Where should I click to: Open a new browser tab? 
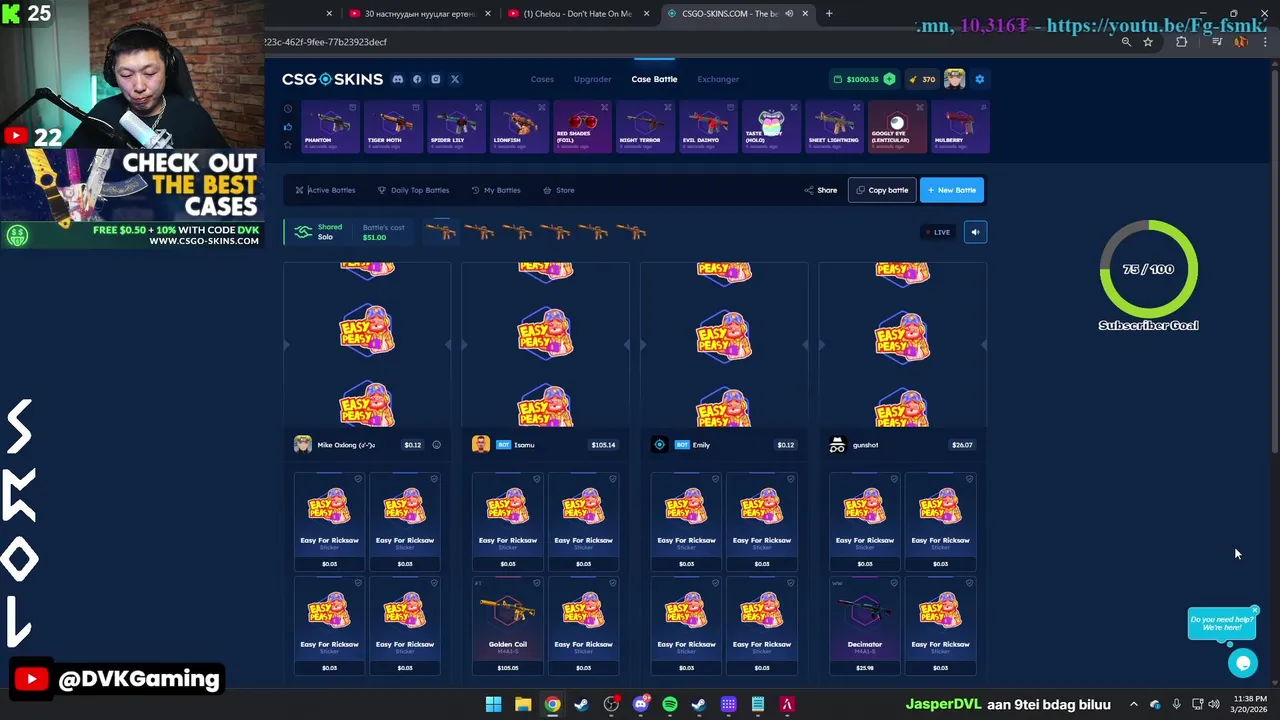pyautogui.click(x=829, y=14)
